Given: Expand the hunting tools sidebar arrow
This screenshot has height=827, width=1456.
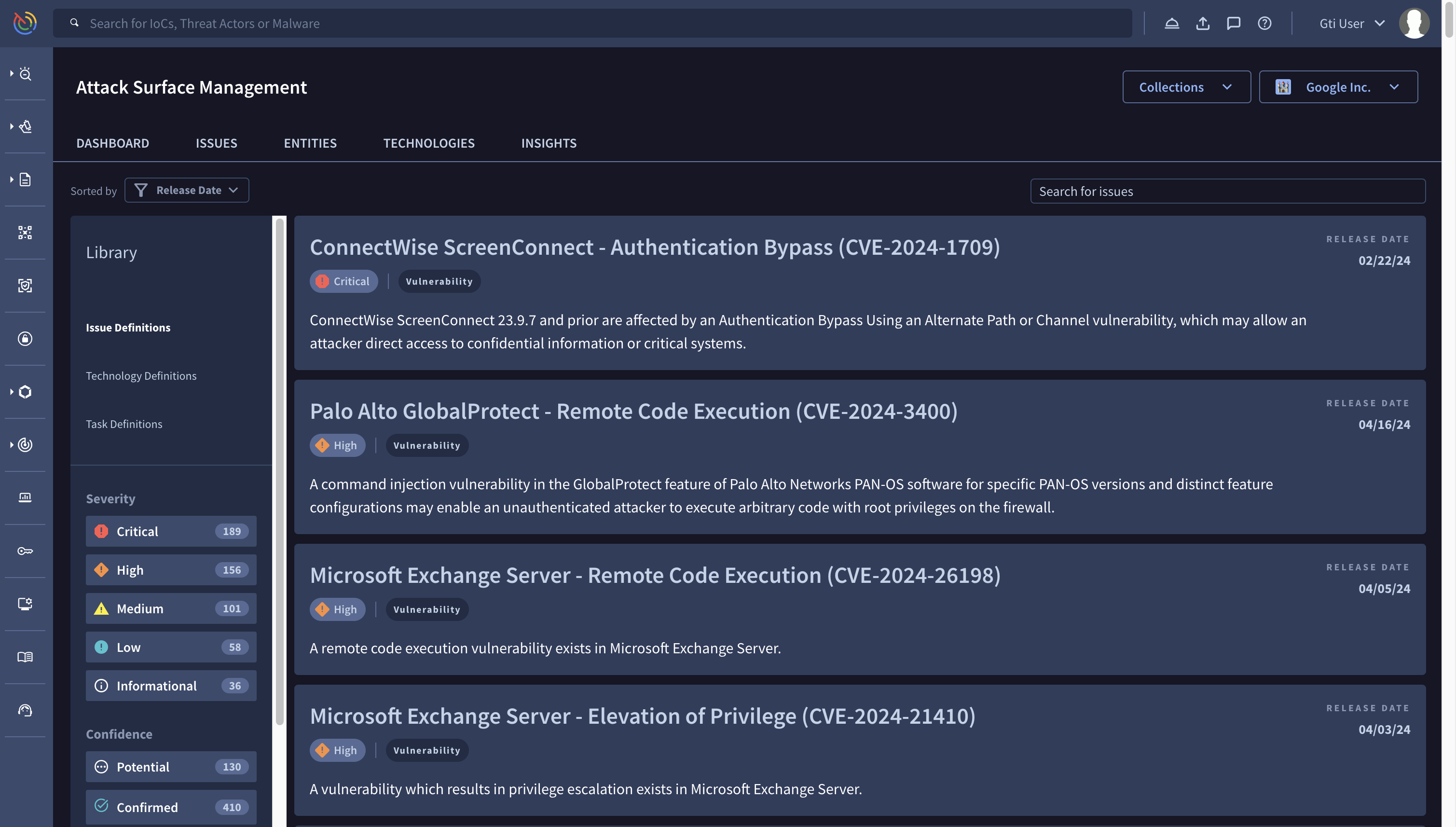Looking at the screenshot, I should (12, 127).
